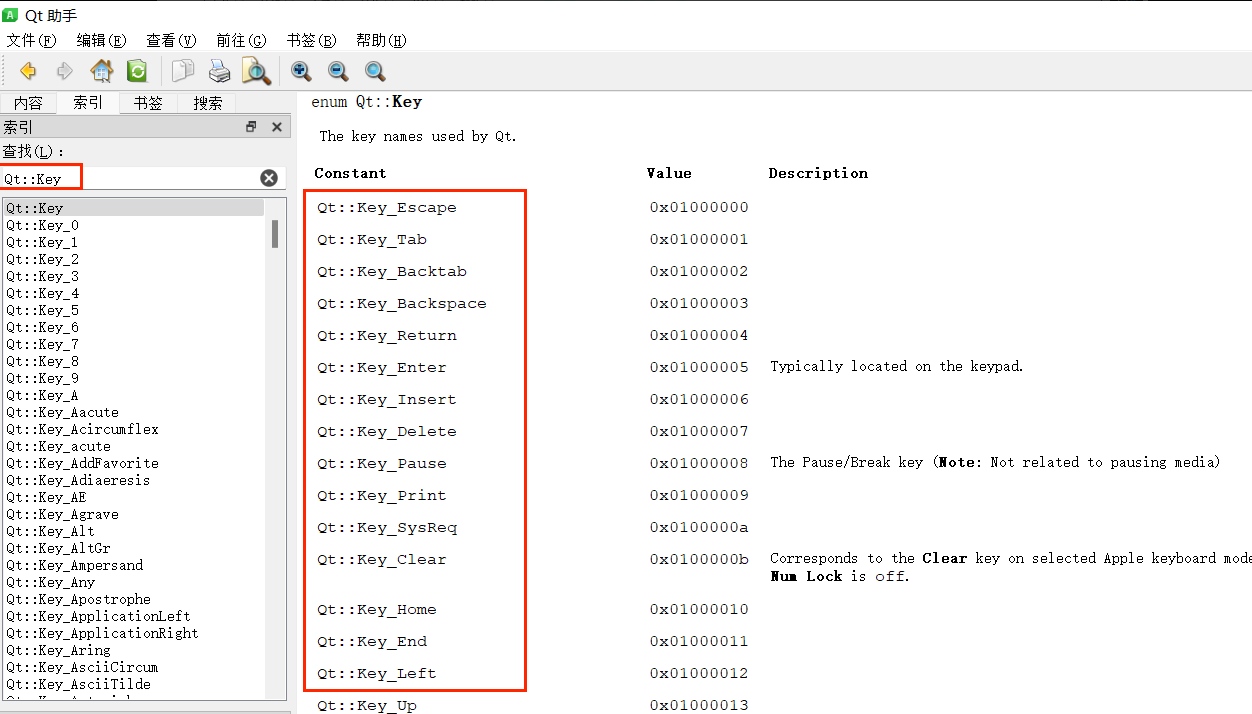Switch to the 索引 tab
Viewport: 1252px width, 714px height.
click(88, 103)
